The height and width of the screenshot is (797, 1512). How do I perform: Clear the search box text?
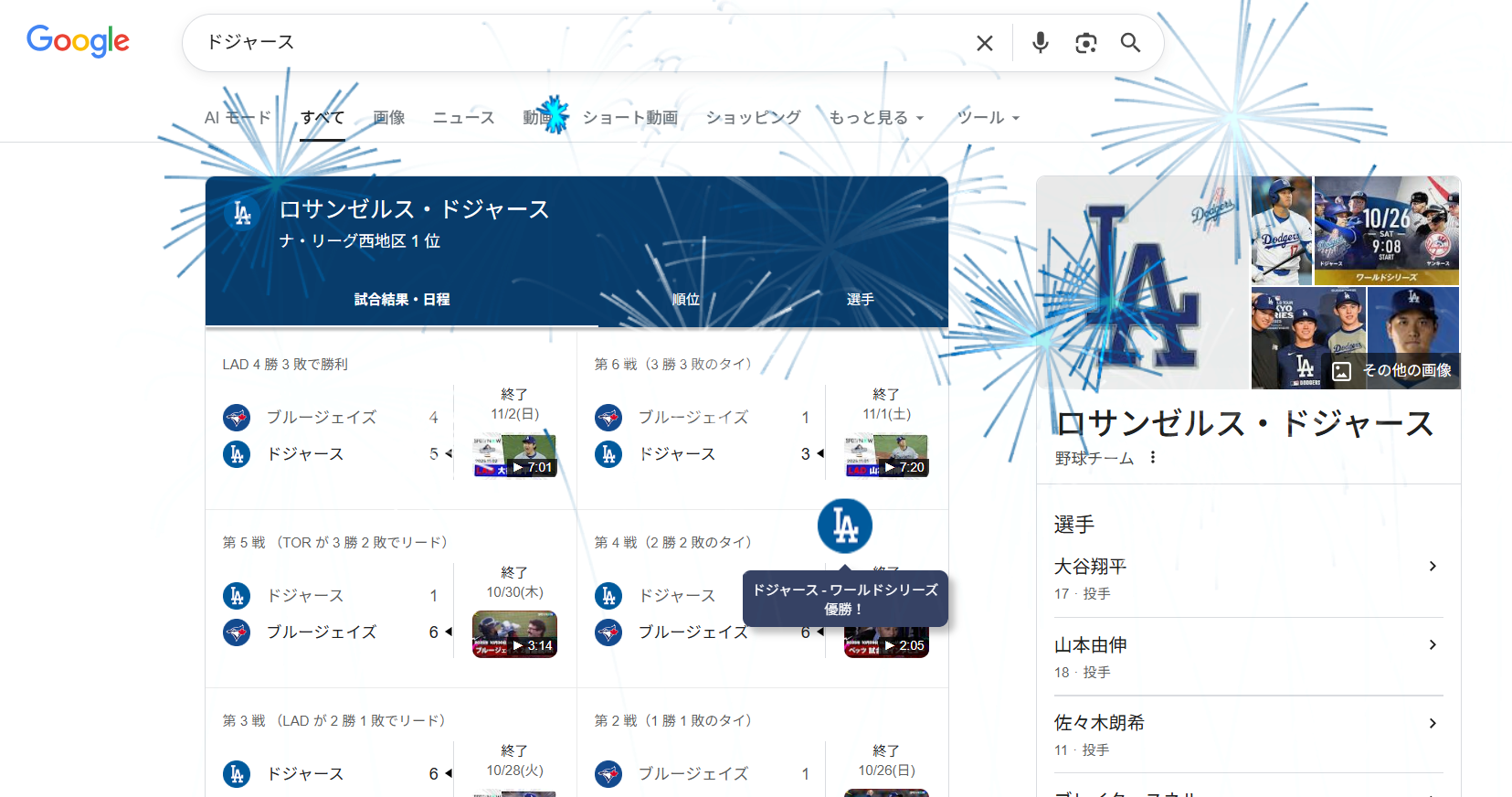point(984,43)
